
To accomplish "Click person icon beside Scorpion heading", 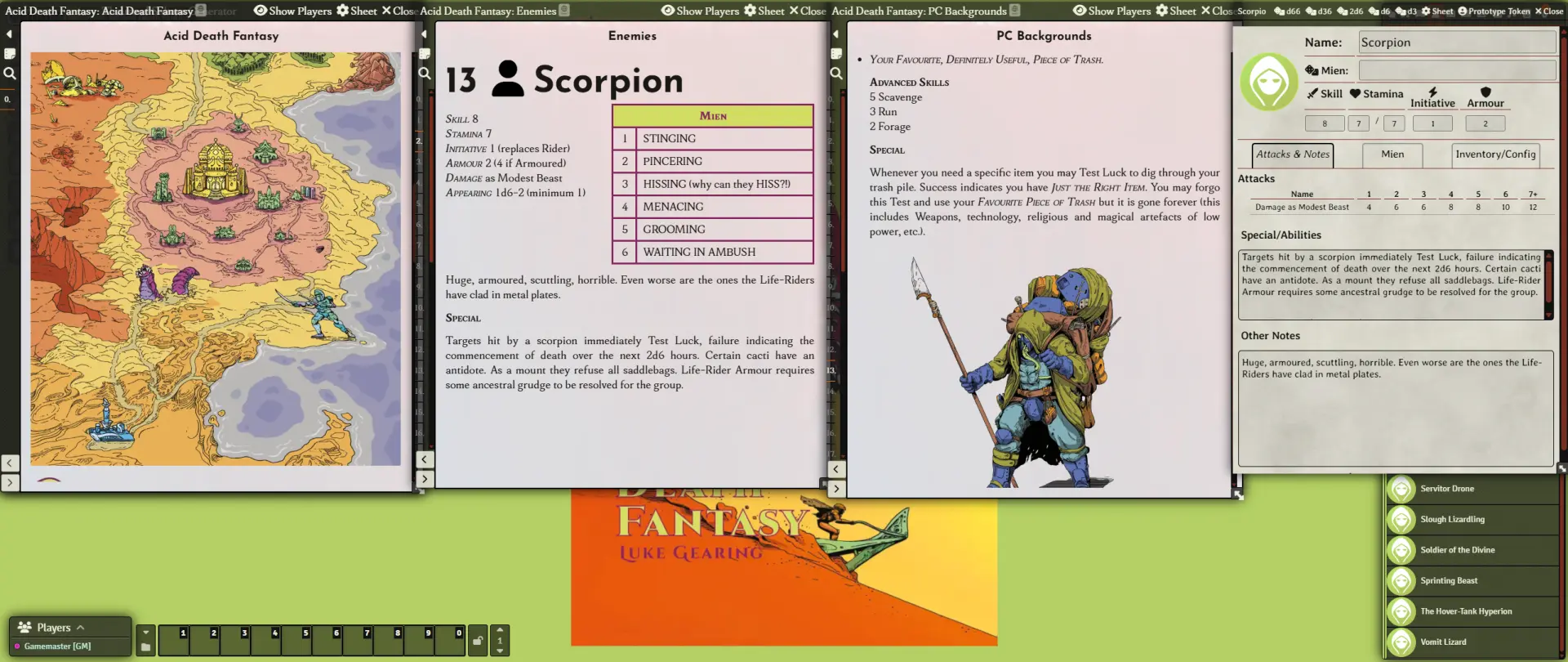I will click(x=507, y=79).
